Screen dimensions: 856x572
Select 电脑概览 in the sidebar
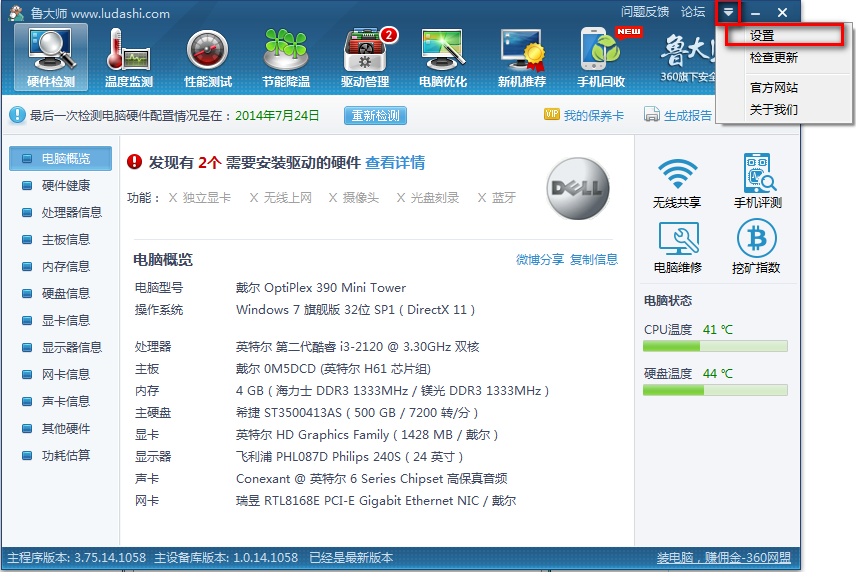pos(61,158)
